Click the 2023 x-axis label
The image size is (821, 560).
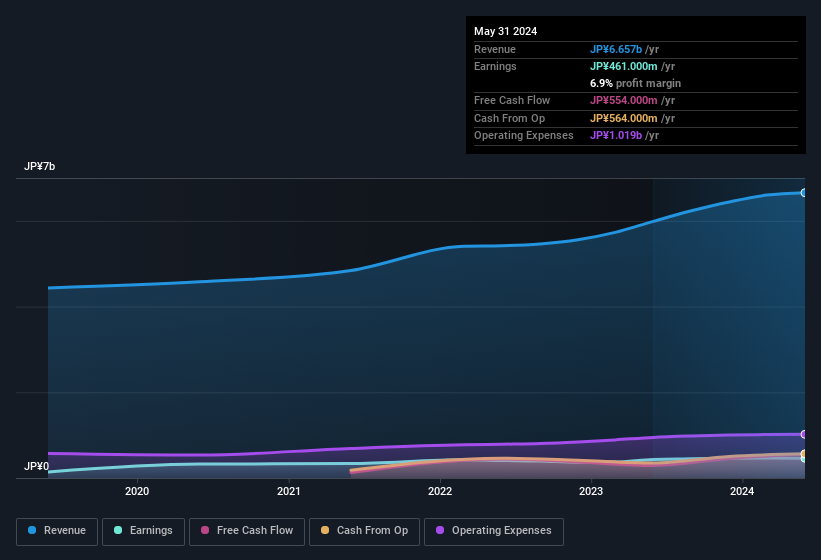[x=591, y=491]
